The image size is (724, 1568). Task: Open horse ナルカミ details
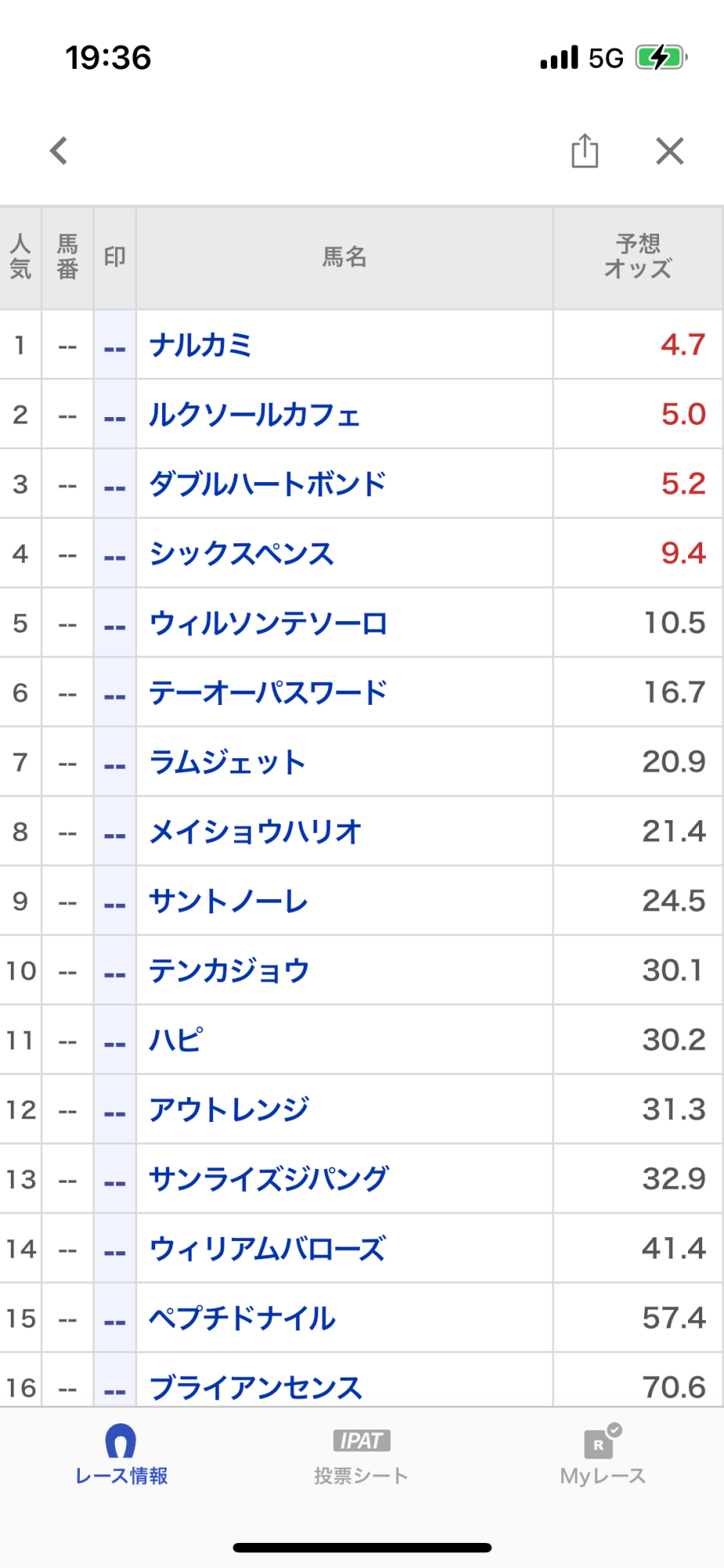[x=201, y=345]
